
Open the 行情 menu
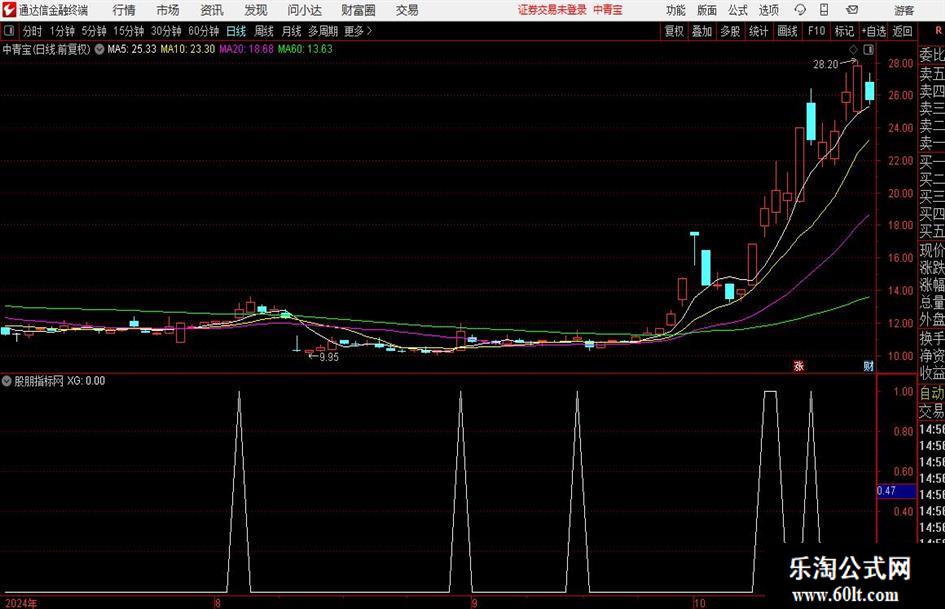[x=124, y=10]
